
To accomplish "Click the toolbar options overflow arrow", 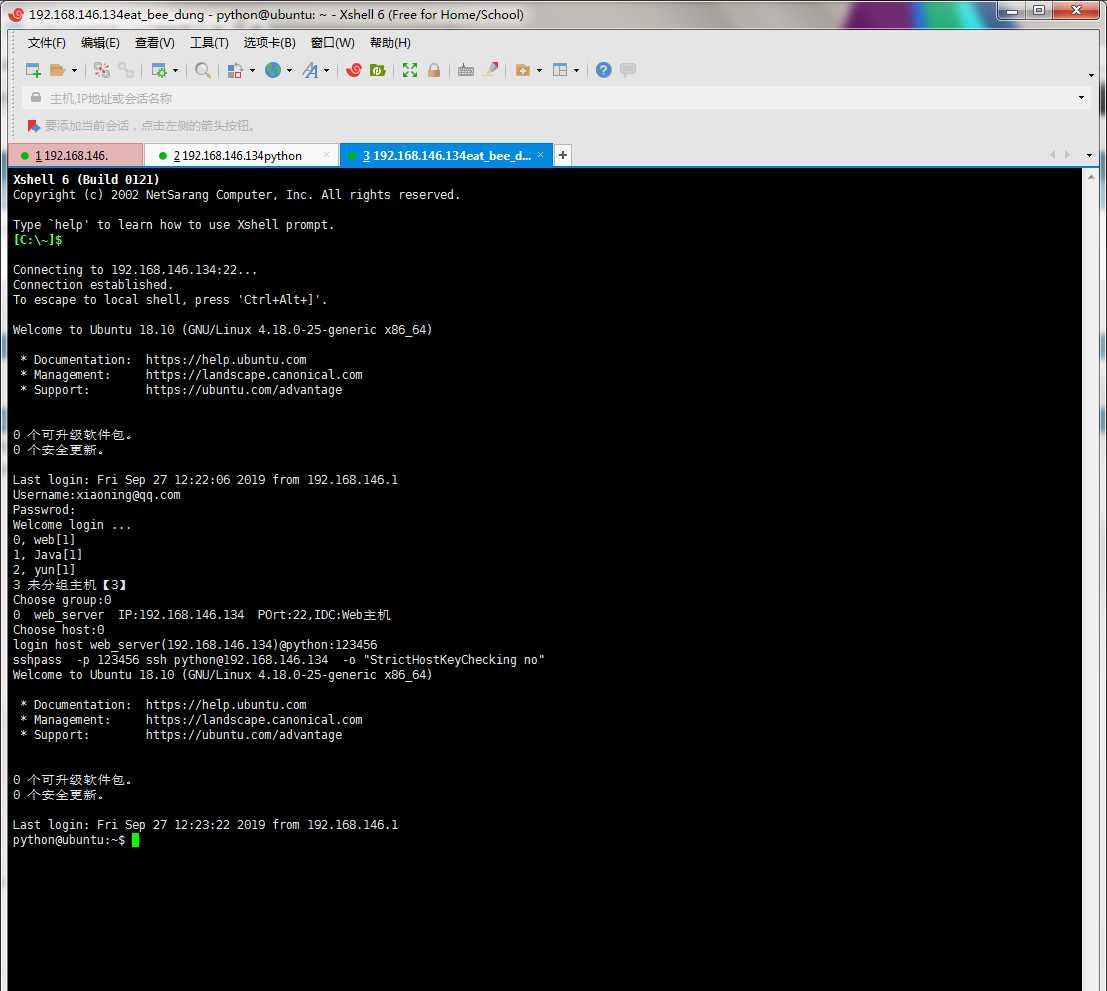I will pyautogui.click(x=1091, y=75).
